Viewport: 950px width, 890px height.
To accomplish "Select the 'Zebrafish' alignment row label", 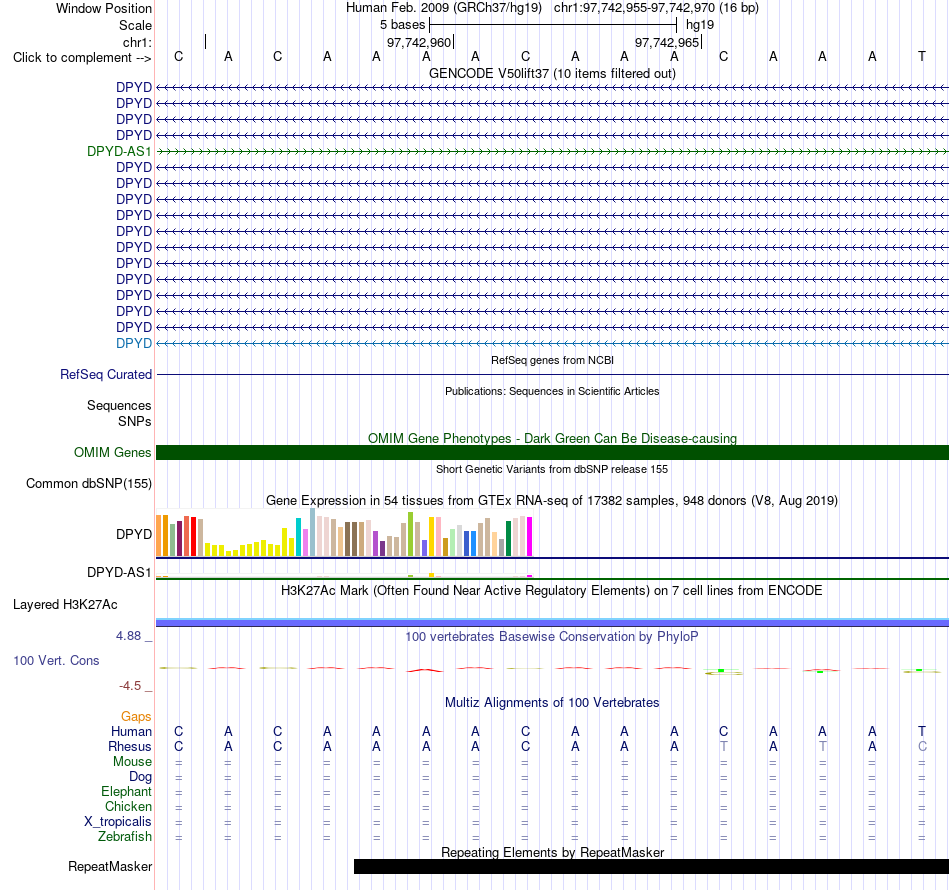I will point(125,837).
